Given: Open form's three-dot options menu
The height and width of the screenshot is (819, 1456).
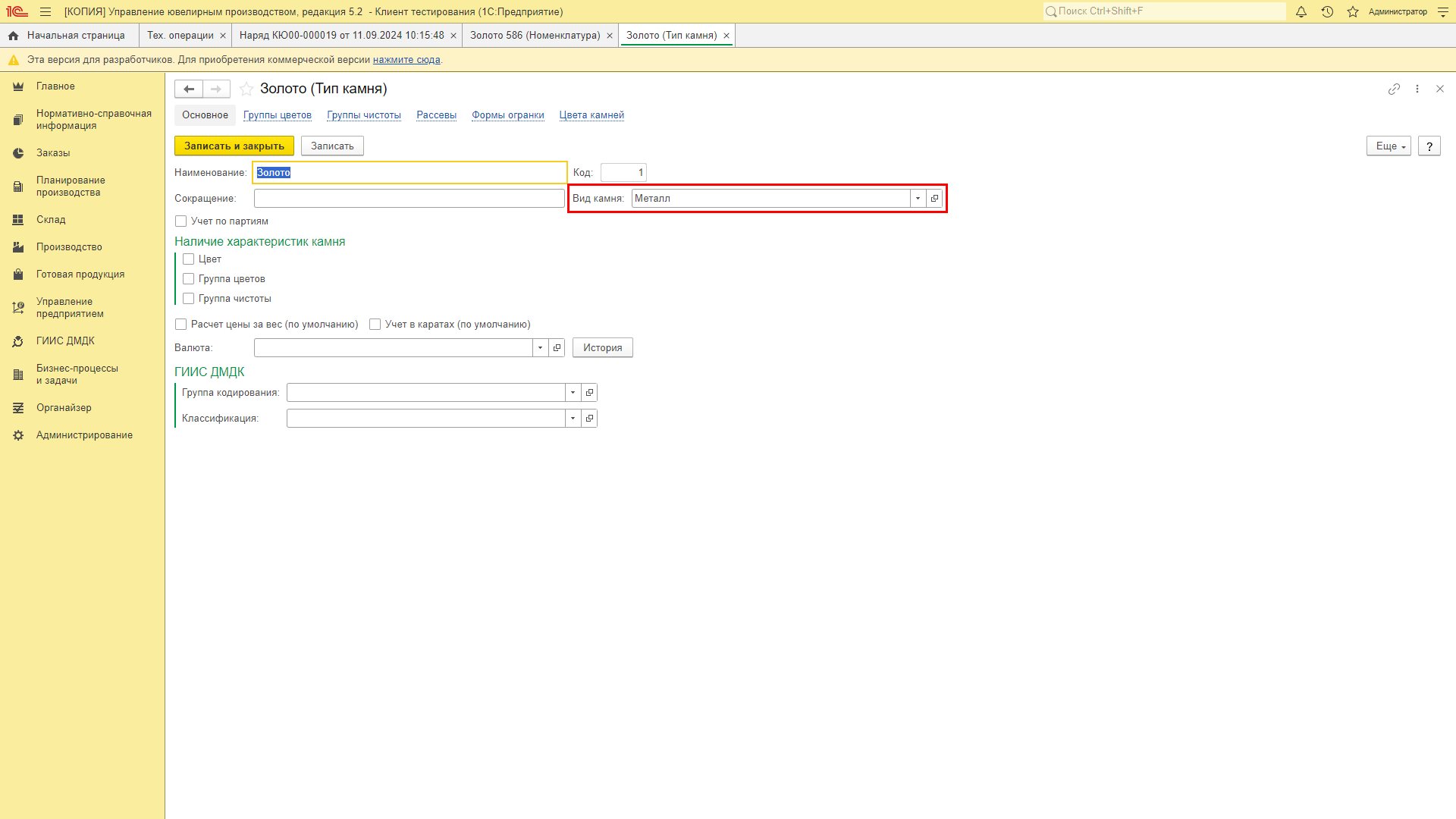Looking at the screenshot, I should tap(1417, 89).
